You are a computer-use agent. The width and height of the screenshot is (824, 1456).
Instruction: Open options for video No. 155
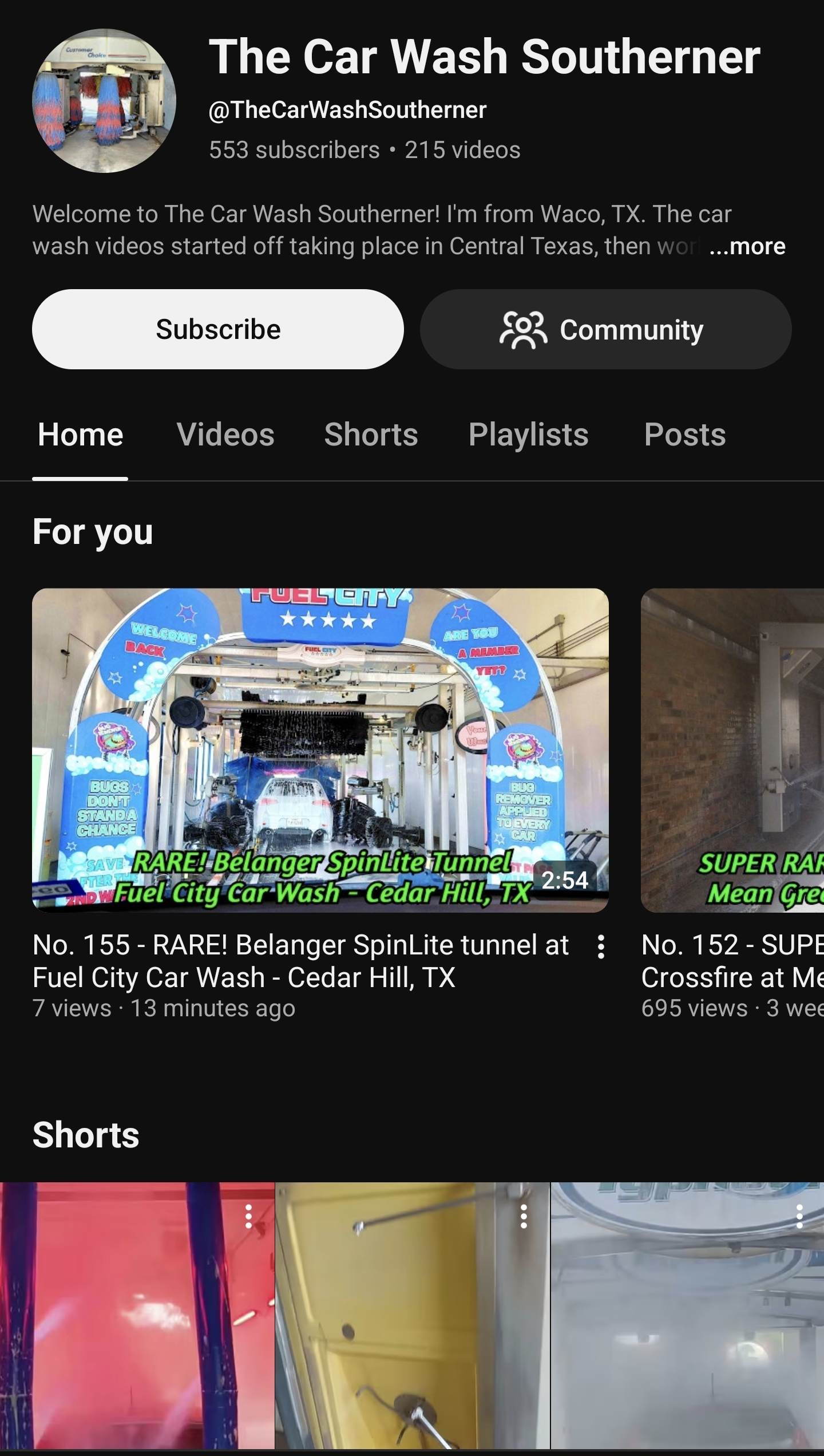601,946
